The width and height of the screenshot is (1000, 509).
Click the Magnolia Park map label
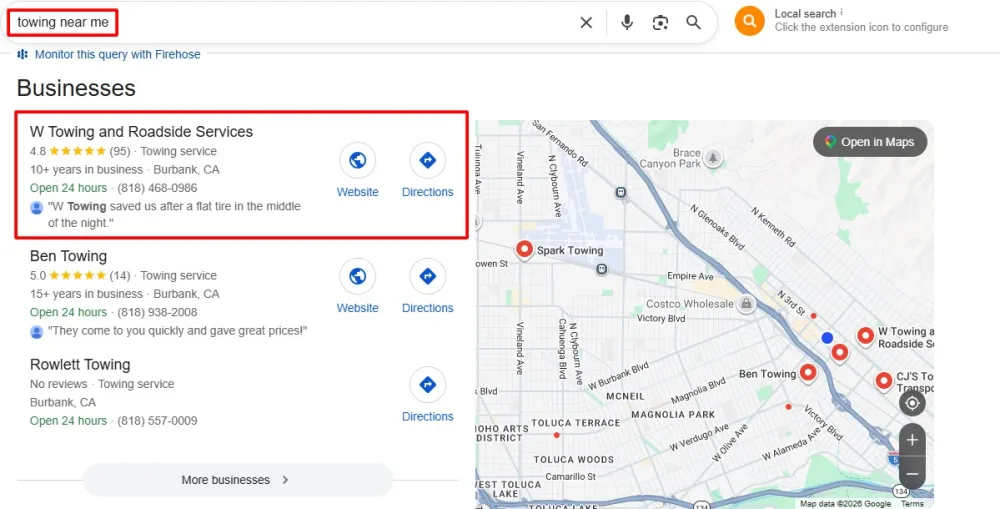(673, 415)
